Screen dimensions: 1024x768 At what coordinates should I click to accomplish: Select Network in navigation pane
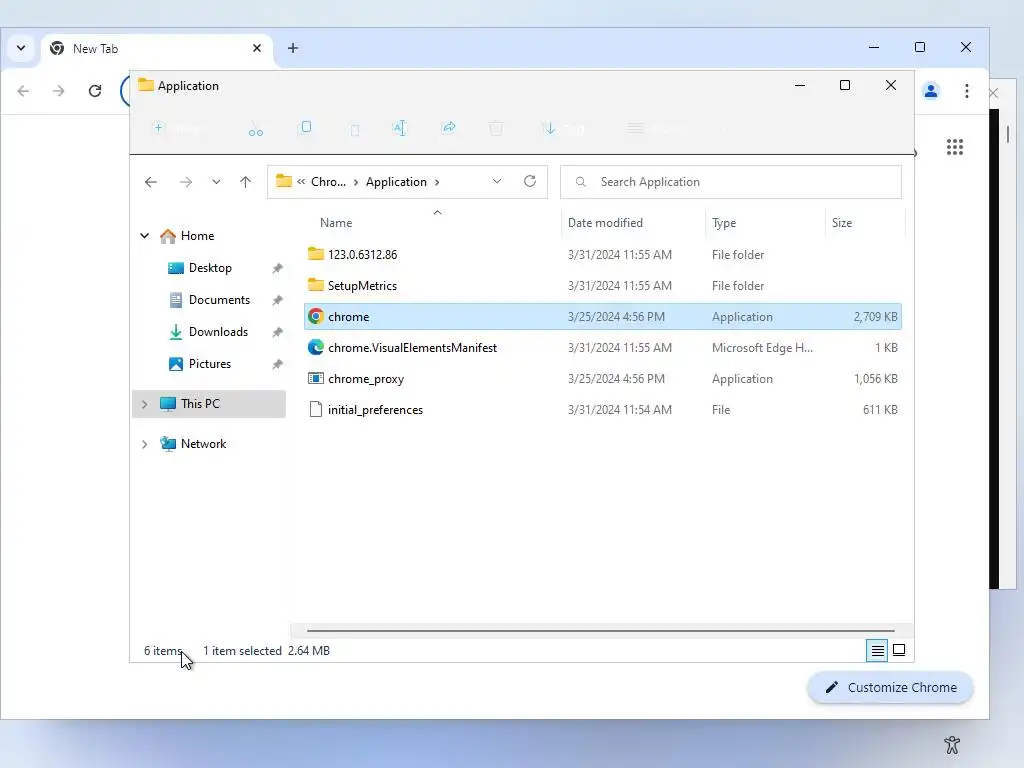tap(203, 443)
